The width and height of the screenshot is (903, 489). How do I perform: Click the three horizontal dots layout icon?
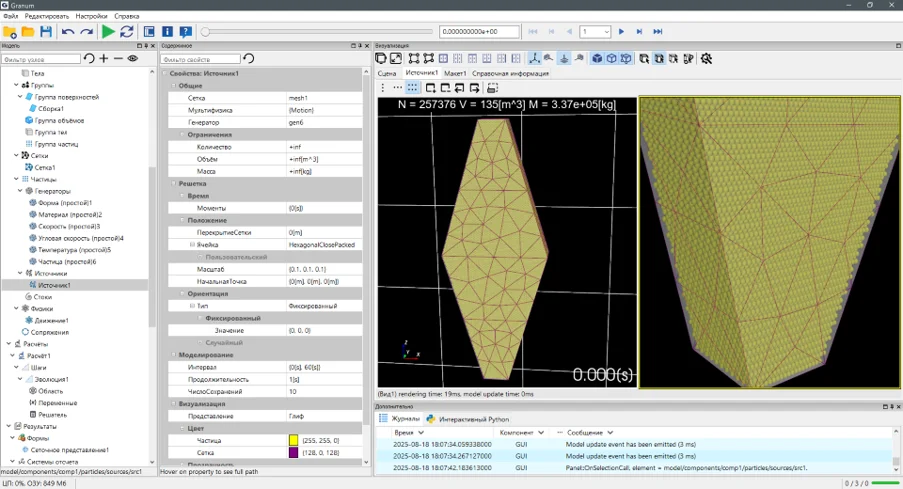click(x=397, y=88)
